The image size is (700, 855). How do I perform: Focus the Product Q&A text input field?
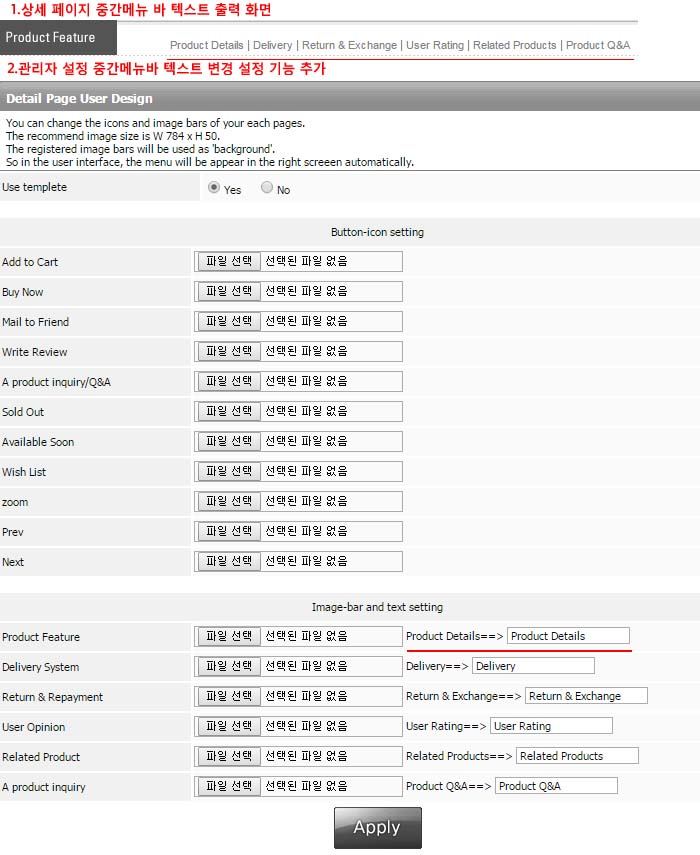tap(556, 786)
